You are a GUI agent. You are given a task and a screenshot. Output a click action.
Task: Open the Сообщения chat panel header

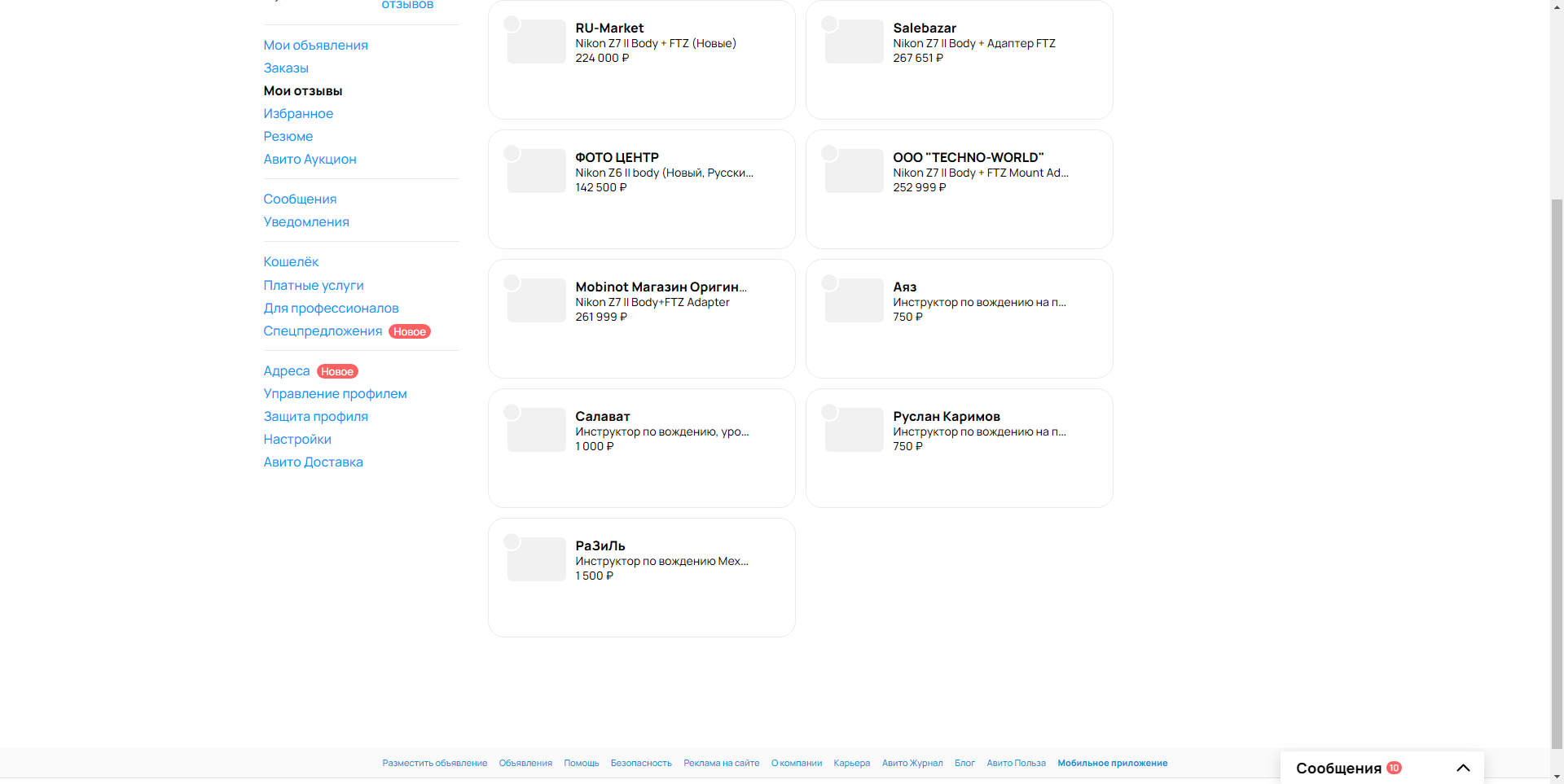click(x=1382, y=768)
